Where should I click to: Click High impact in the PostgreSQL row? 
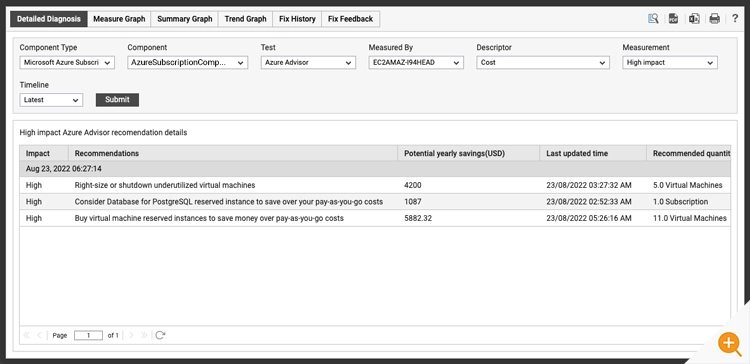click(x=34, y=202)
